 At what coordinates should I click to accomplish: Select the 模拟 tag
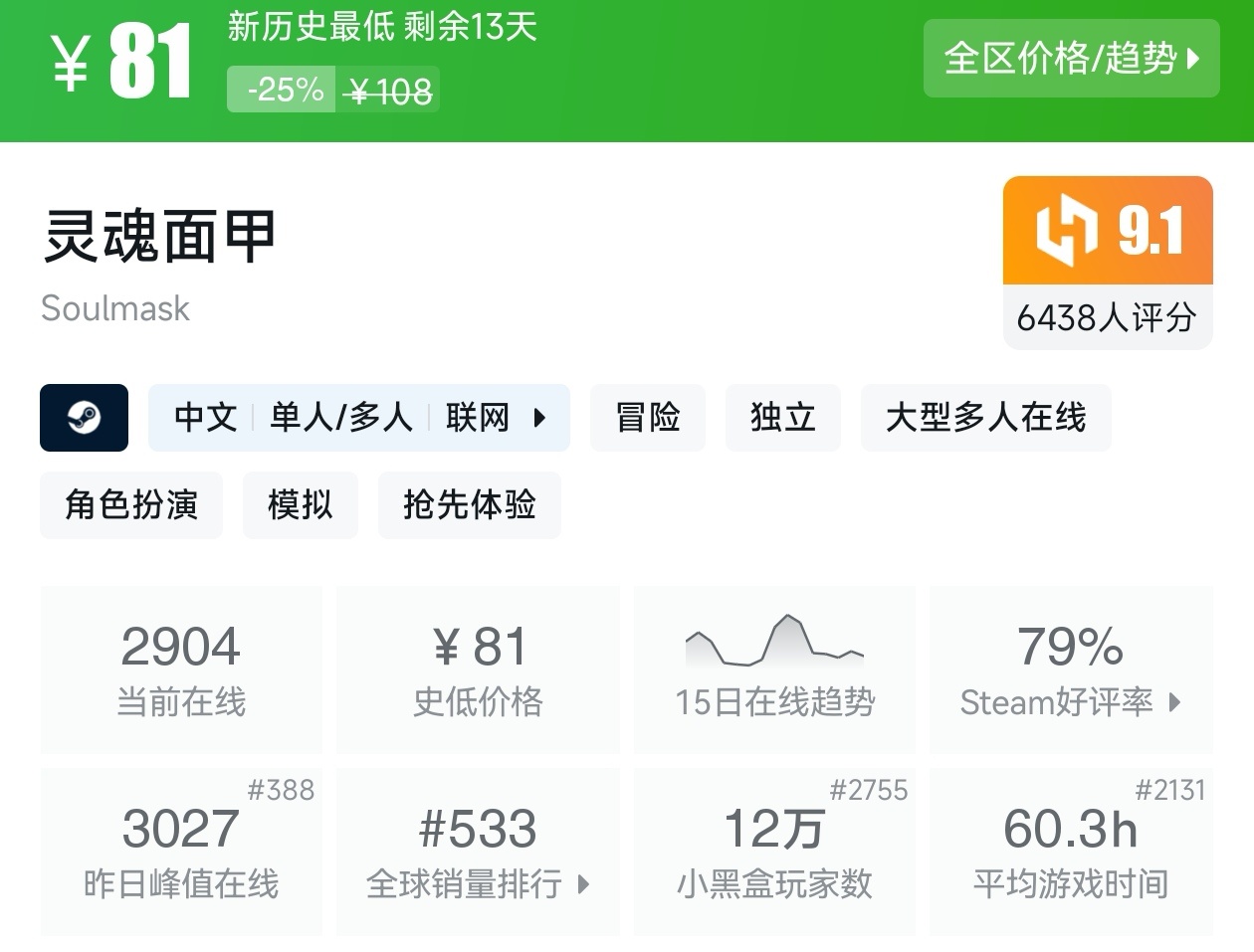pyautogui.click(x=301, y=505)
